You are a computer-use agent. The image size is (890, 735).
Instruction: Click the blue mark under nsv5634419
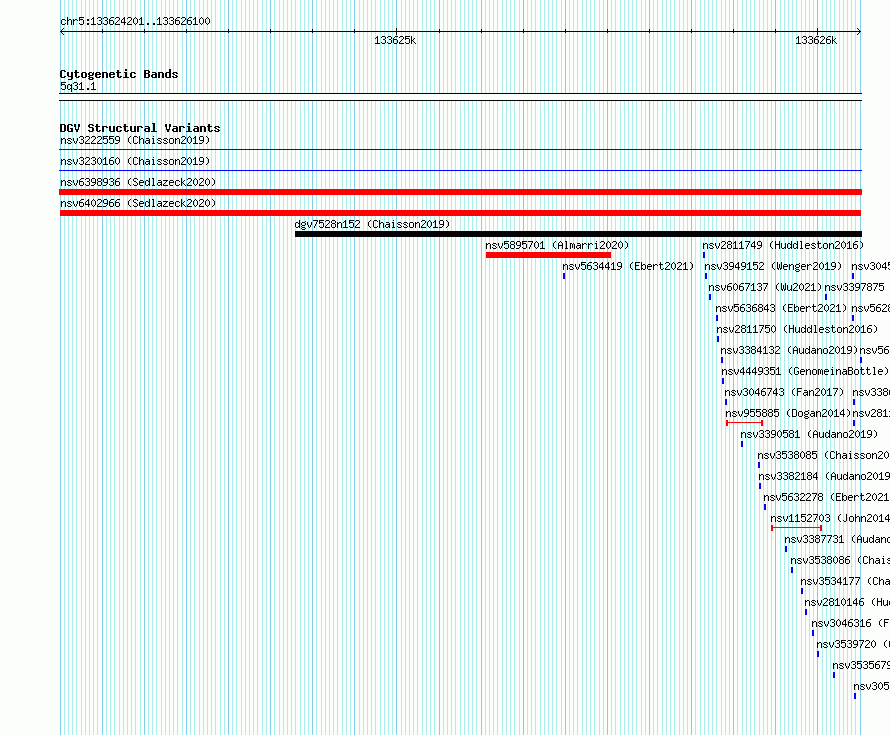coord(564,276)
